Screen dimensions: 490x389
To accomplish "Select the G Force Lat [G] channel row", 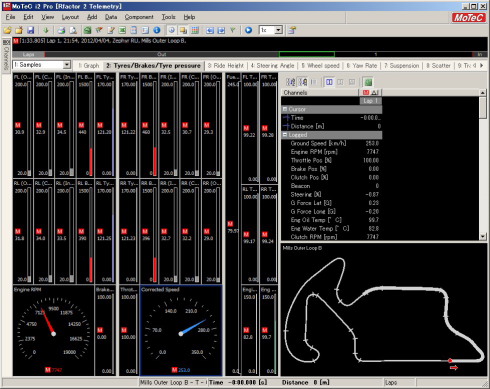I will (332, 203).
